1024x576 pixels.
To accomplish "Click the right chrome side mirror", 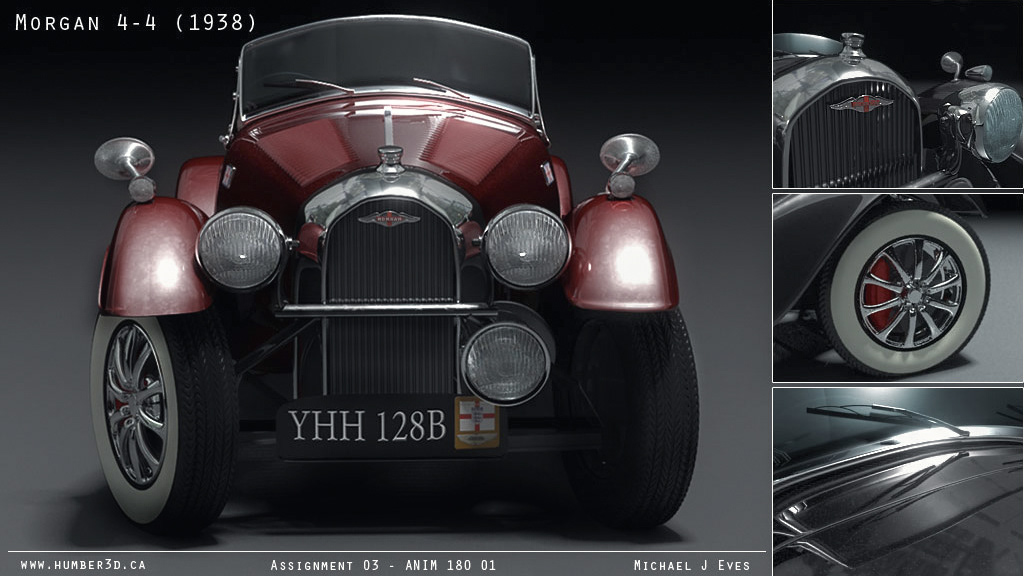I will [628, 164].
